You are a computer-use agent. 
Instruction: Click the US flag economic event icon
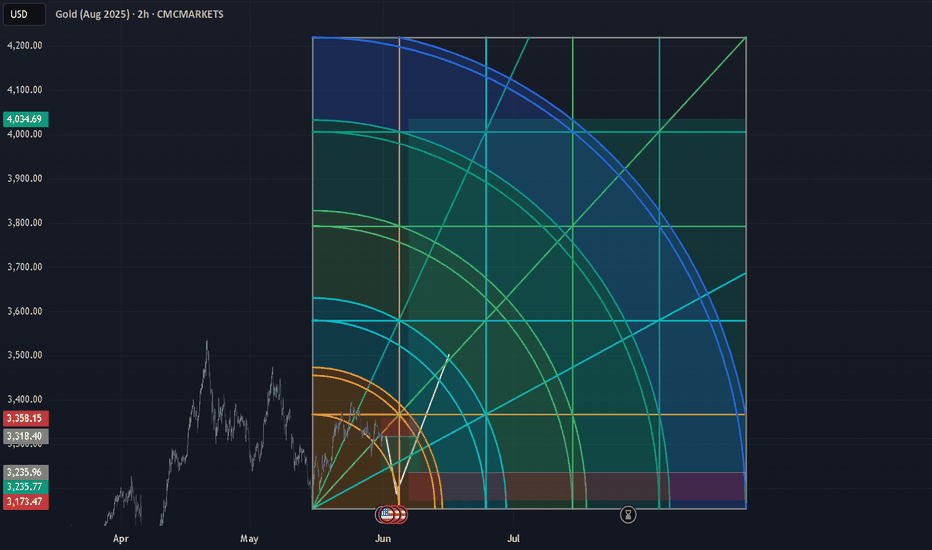[387, 514]
